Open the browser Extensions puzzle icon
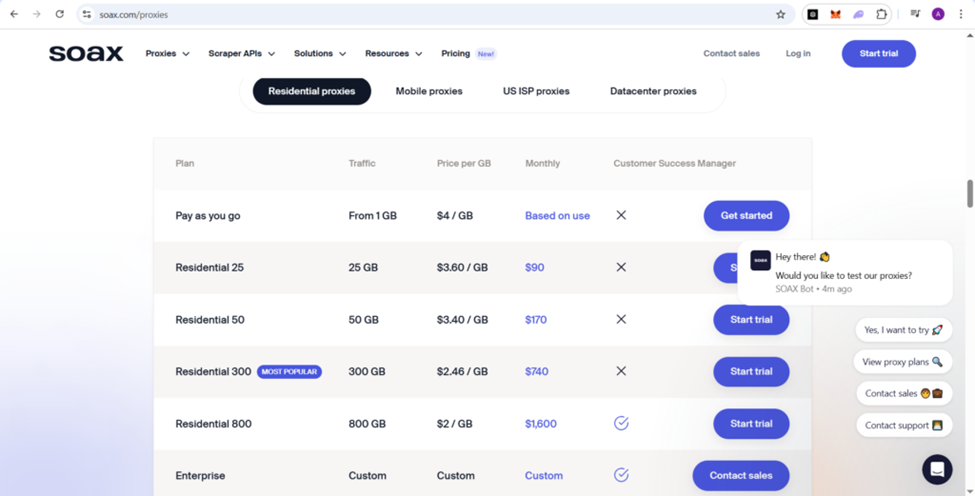Screen dimensions: 975x496 [881, 14]
